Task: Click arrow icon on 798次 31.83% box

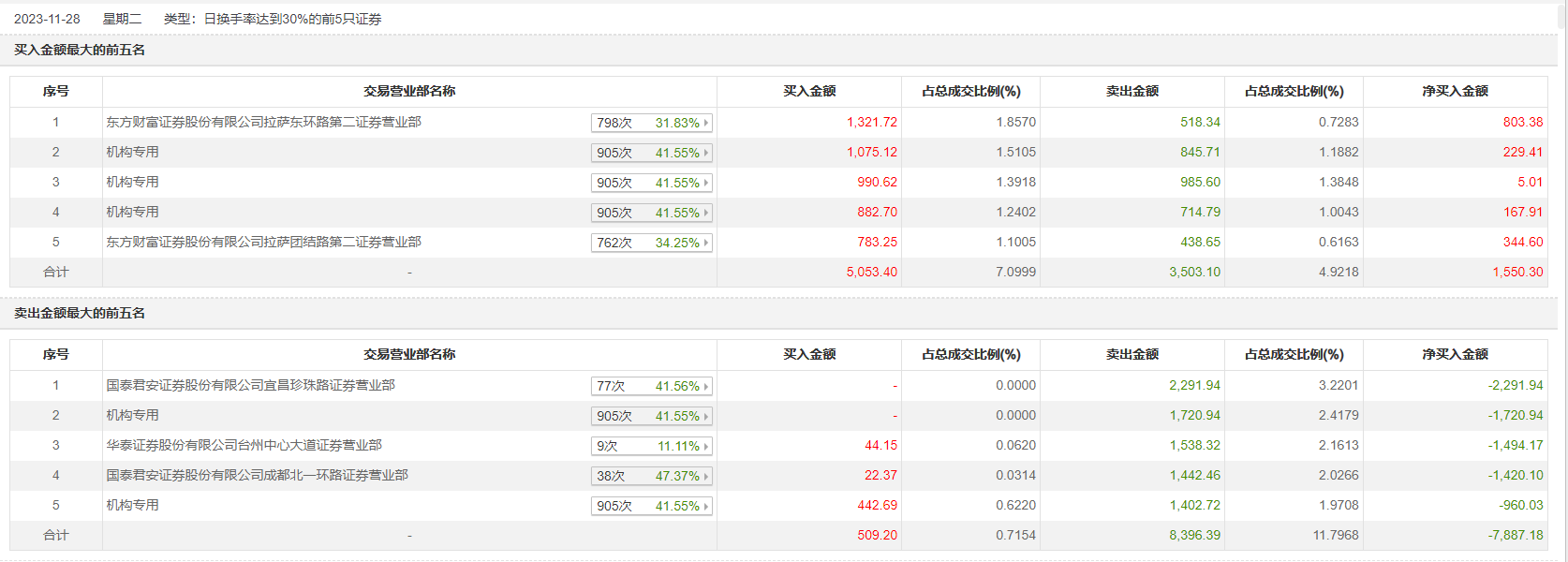Action: pyautogui.click(x=706, y=123)
